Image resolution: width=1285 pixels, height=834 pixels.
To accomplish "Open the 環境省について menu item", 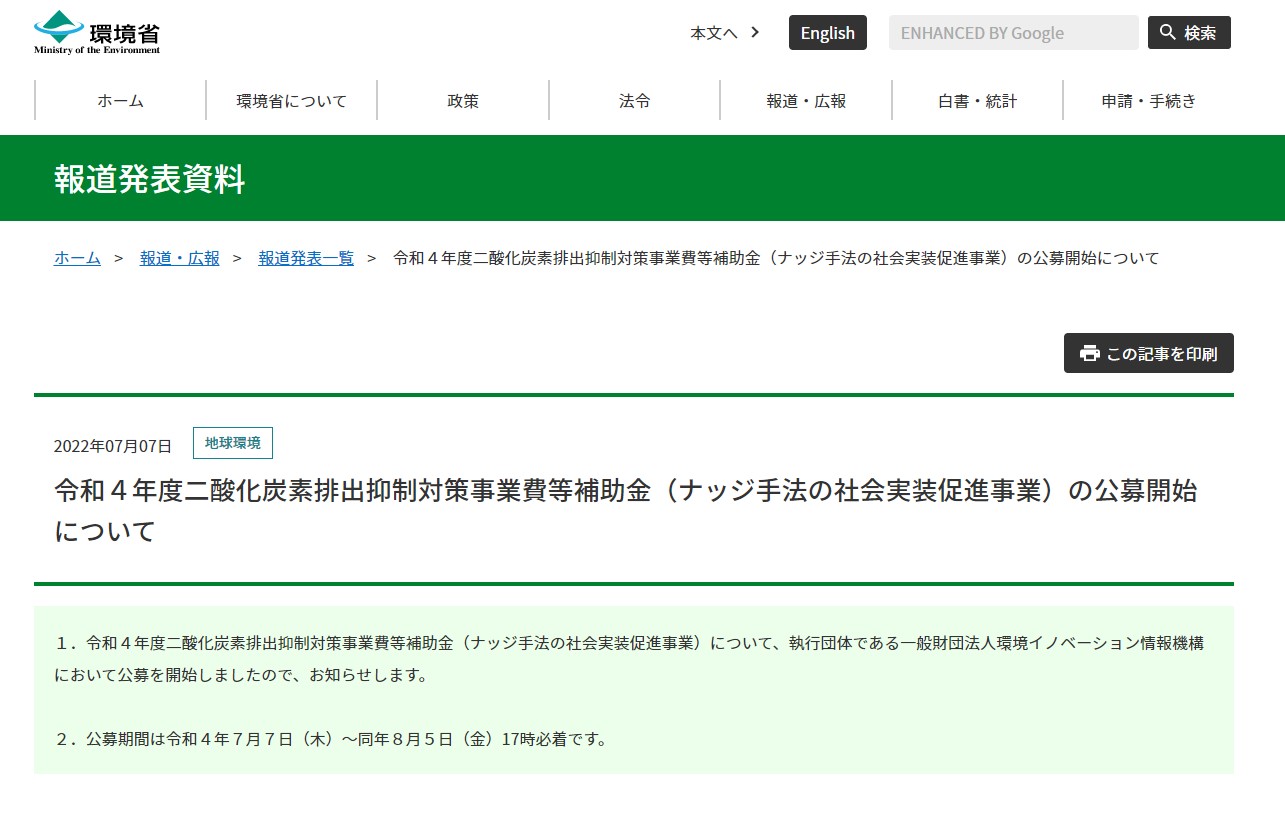I will click(291, 100).
